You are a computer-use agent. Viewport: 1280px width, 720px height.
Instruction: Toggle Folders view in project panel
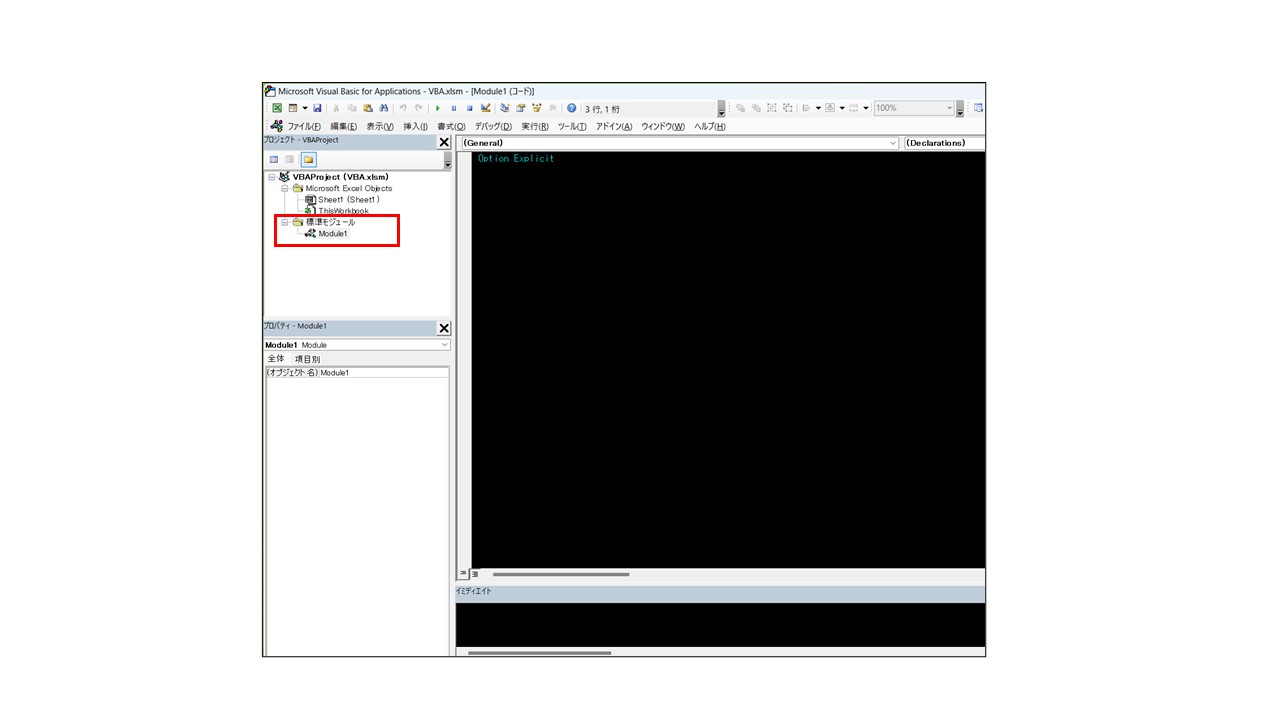(x=309, y=159)
